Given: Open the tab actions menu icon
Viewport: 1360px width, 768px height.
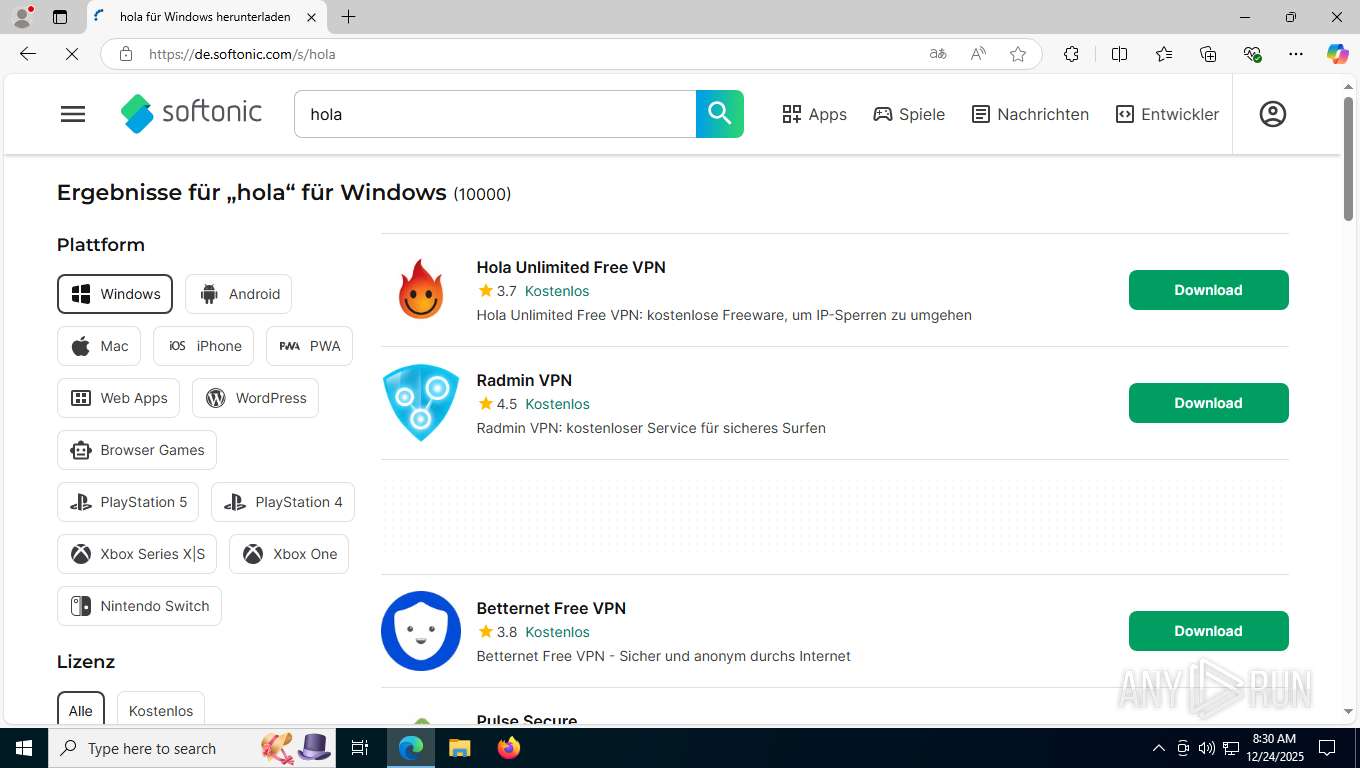Looking at the screenshot, I should (x=60, y=17).
